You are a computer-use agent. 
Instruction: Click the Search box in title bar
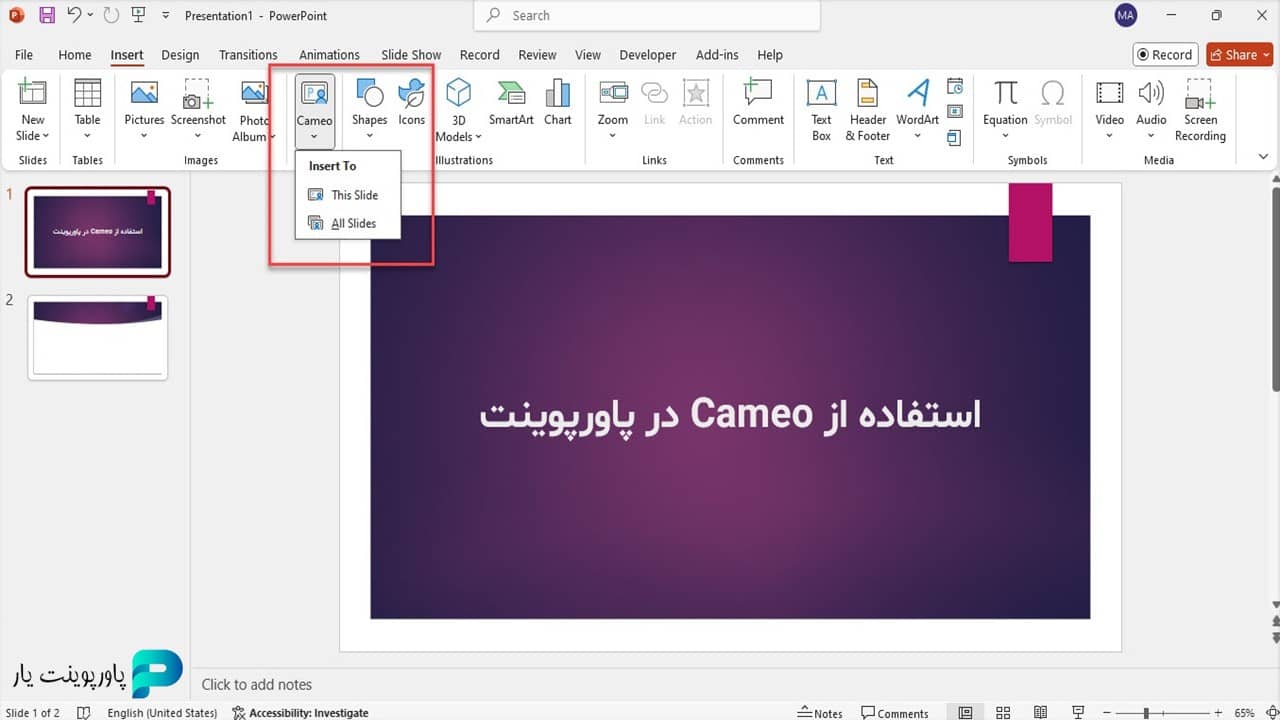click(647, 15)
